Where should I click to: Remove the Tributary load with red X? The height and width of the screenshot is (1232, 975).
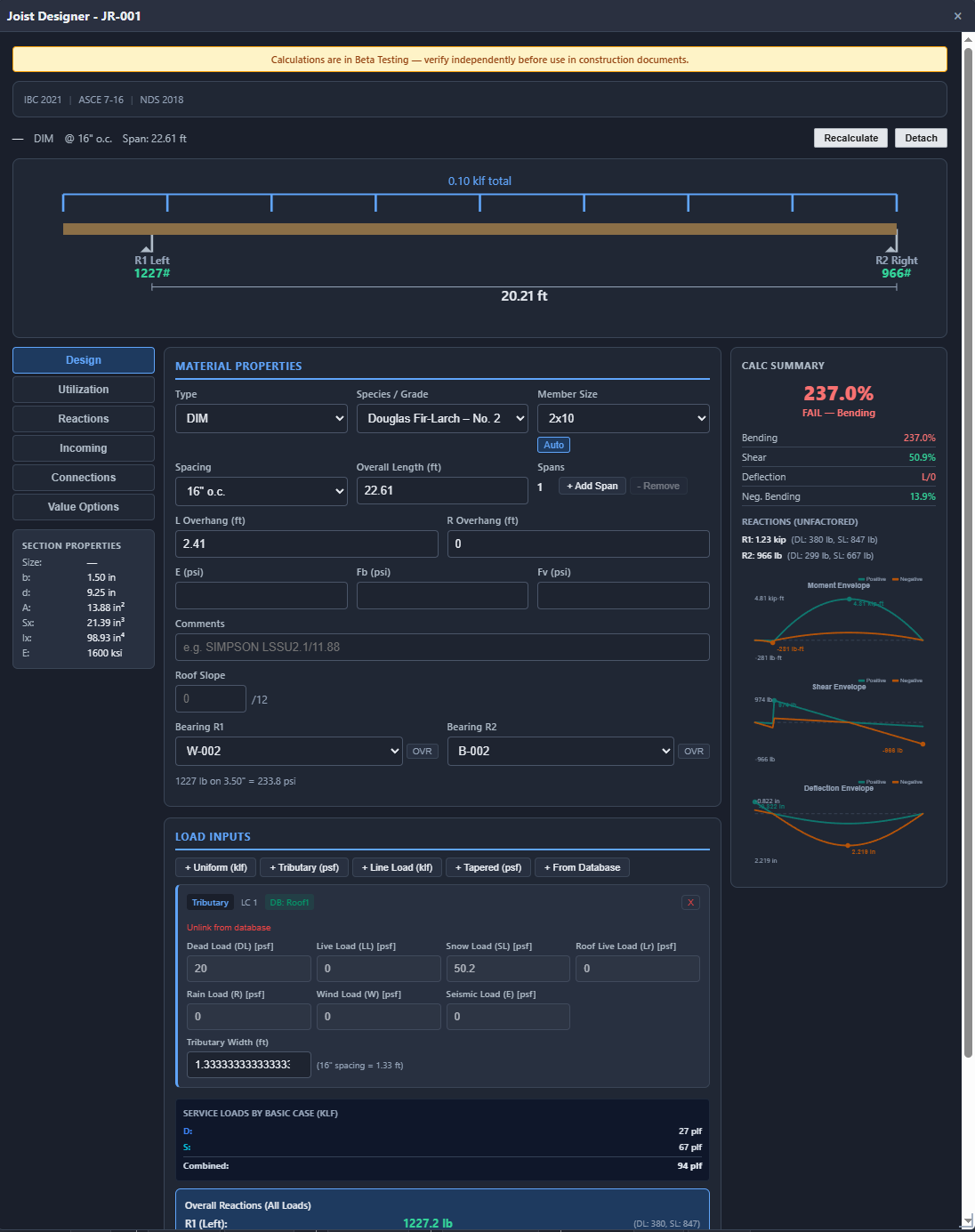pyautogui.click(x=690, y=902)
